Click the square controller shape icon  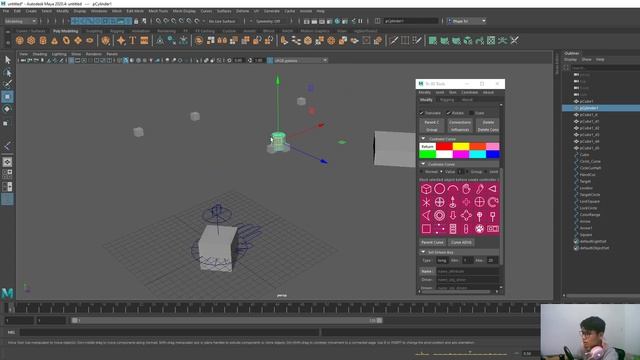426,229
